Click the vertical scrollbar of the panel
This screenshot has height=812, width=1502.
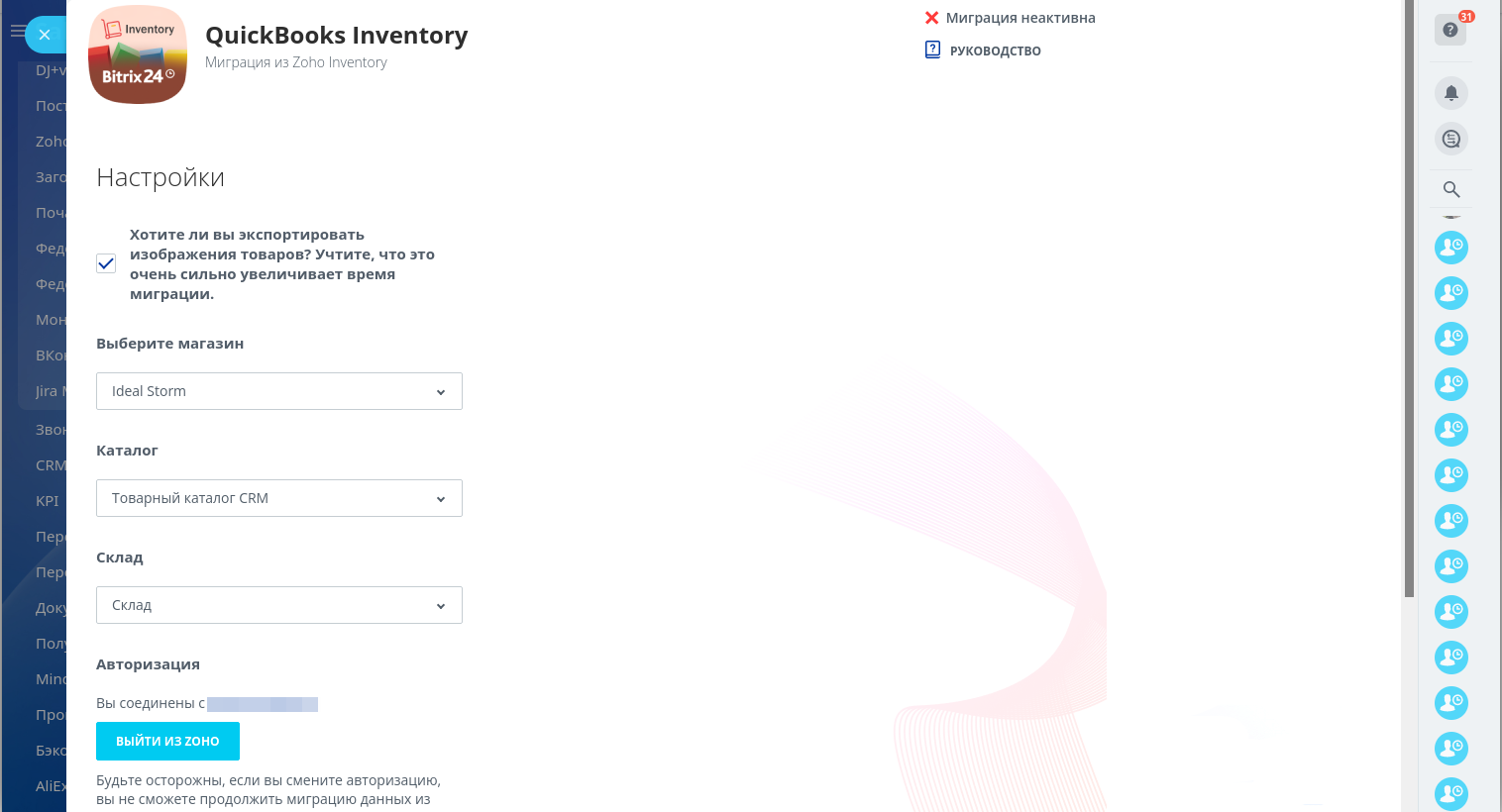point(1409,297)
